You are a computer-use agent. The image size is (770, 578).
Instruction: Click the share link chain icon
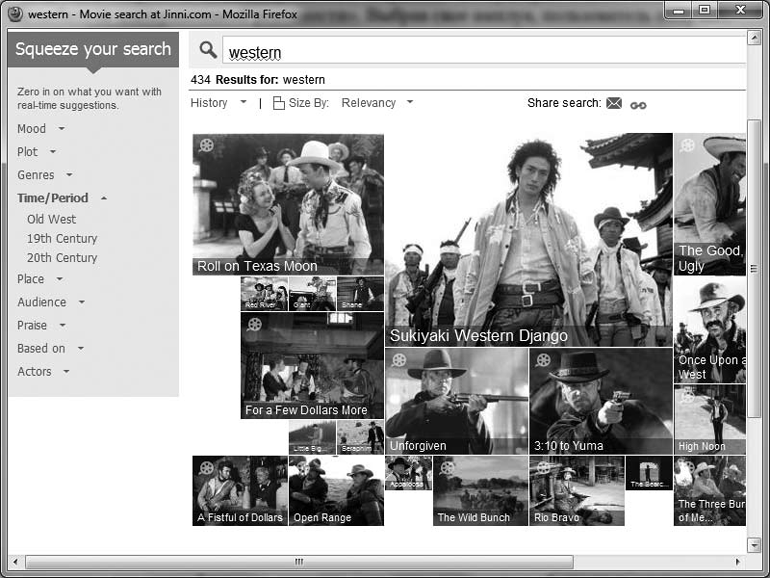click(638, 104)
